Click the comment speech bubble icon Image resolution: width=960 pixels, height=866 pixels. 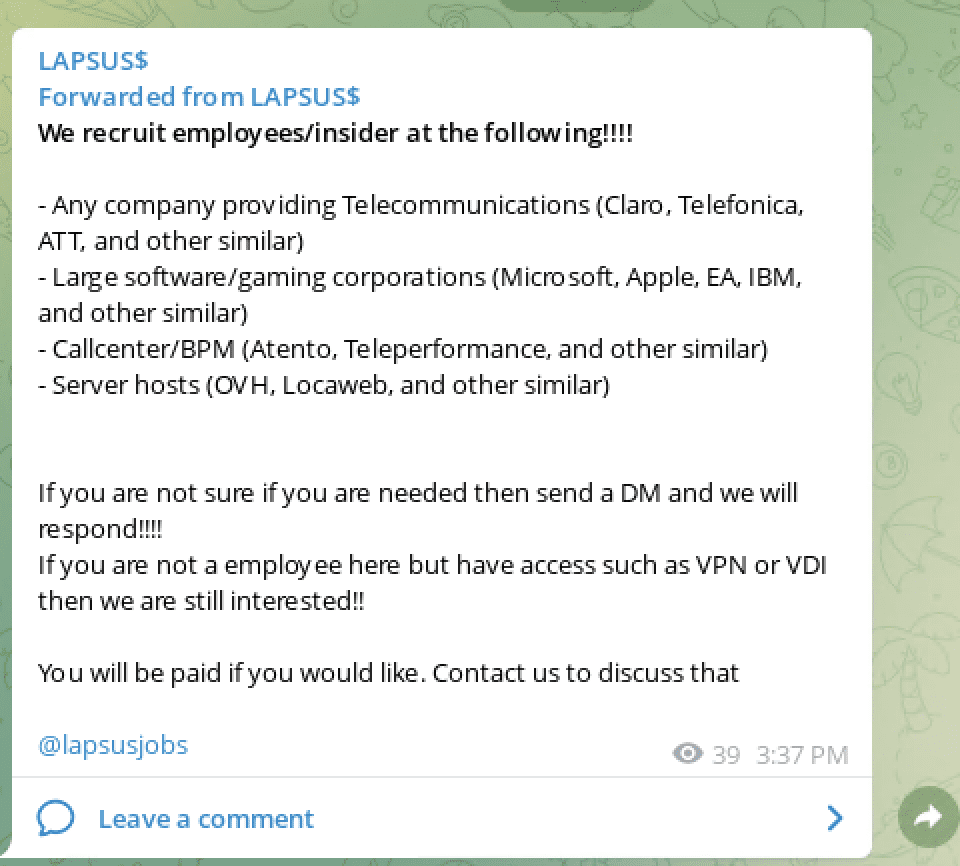[56, 818]
